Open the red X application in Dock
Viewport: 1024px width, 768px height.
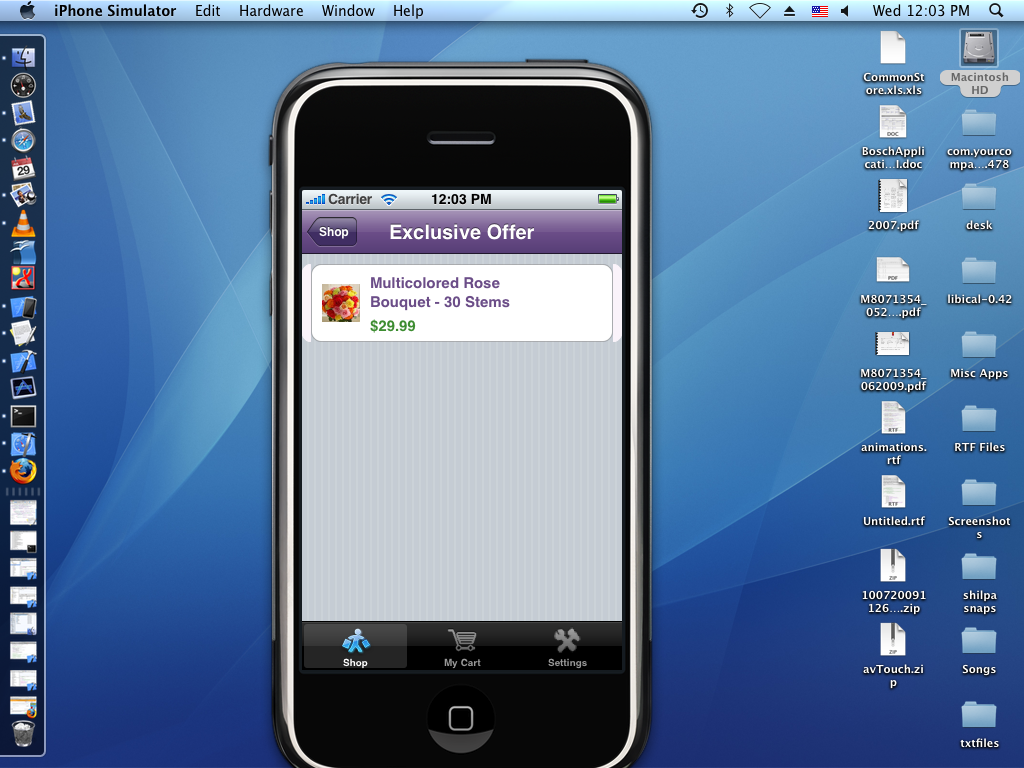24,278
